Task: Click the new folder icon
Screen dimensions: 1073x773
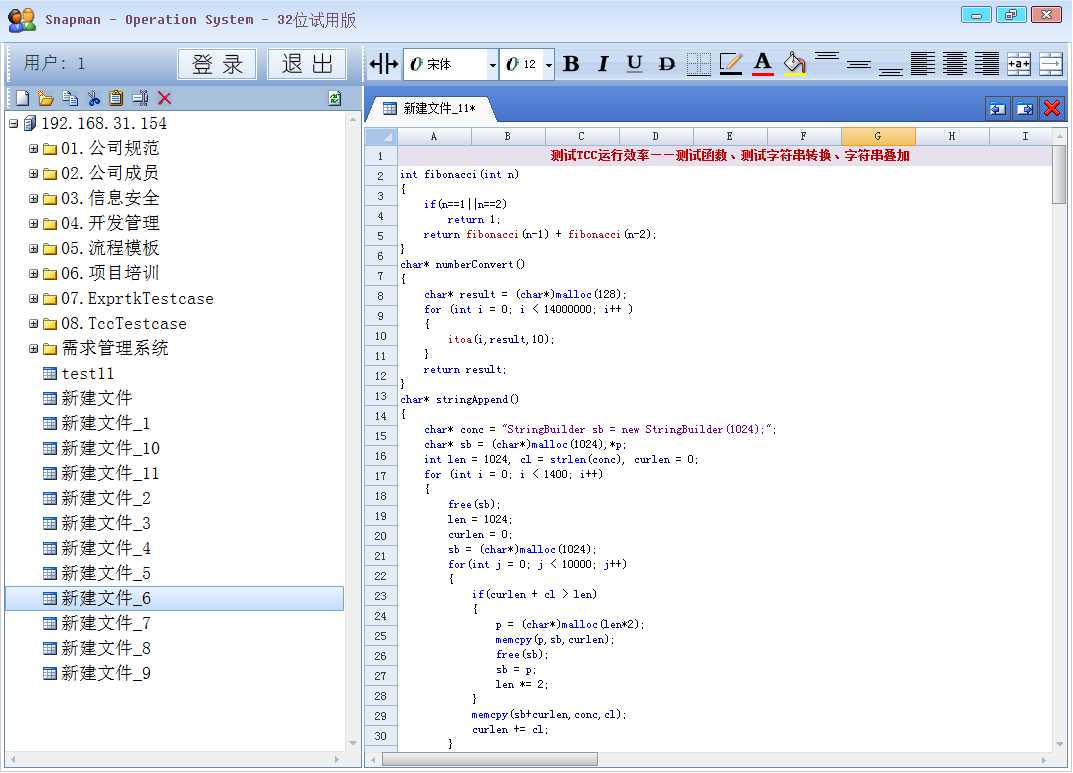Action: tap(46, 99)
